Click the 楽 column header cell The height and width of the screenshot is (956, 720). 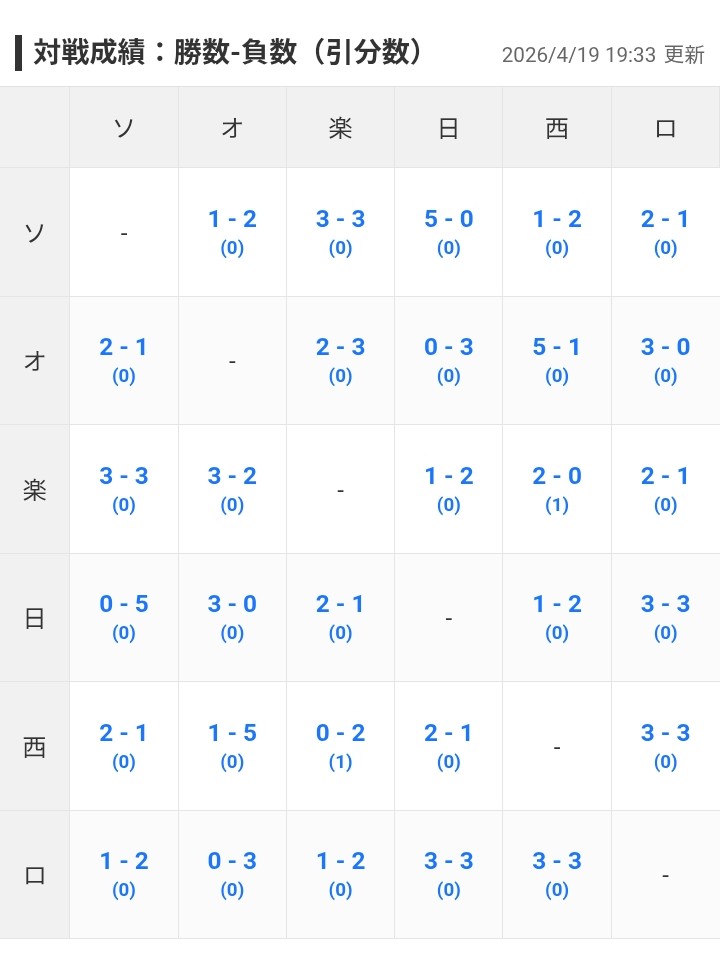coord(340,128)
